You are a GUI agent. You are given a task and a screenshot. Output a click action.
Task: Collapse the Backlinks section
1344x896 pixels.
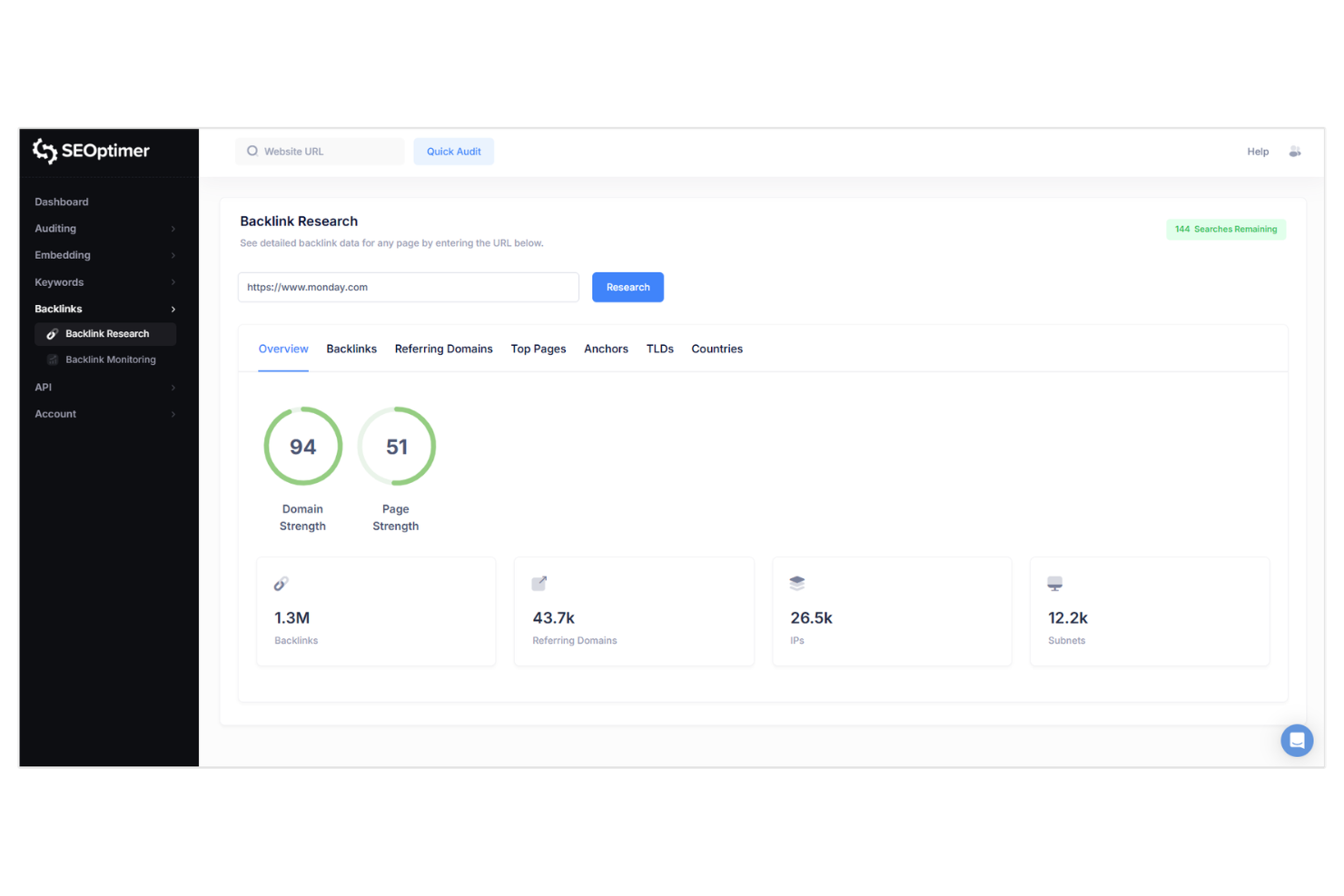coord(172,309)
